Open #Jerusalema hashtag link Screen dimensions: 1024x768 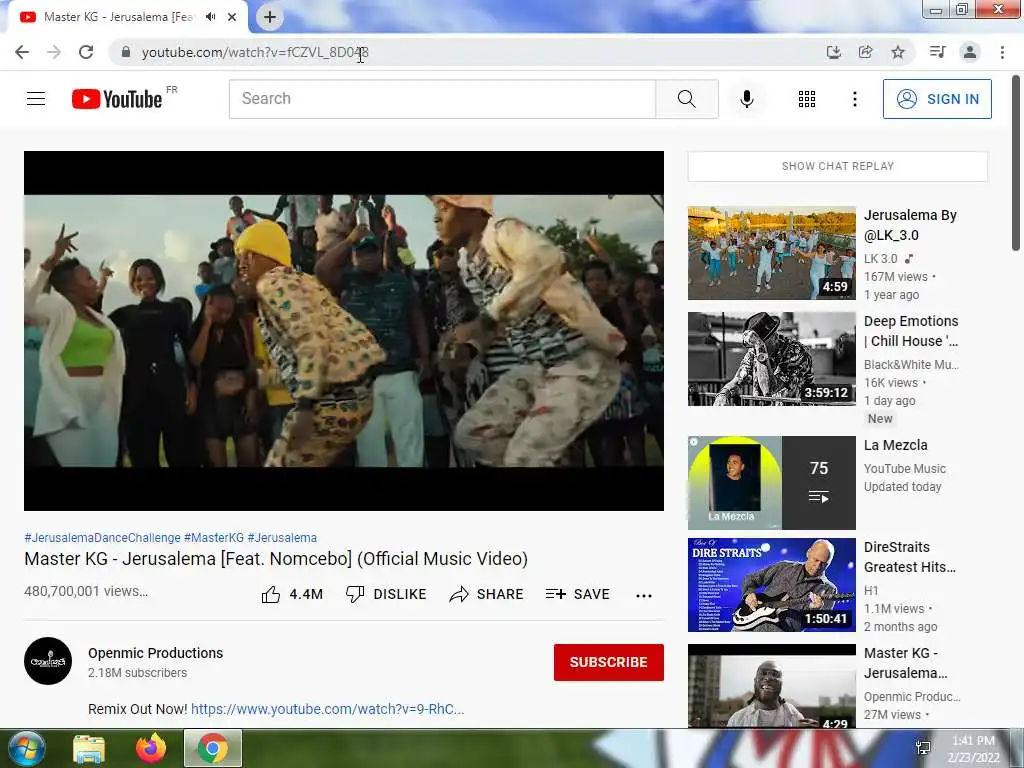pos(281,537)
